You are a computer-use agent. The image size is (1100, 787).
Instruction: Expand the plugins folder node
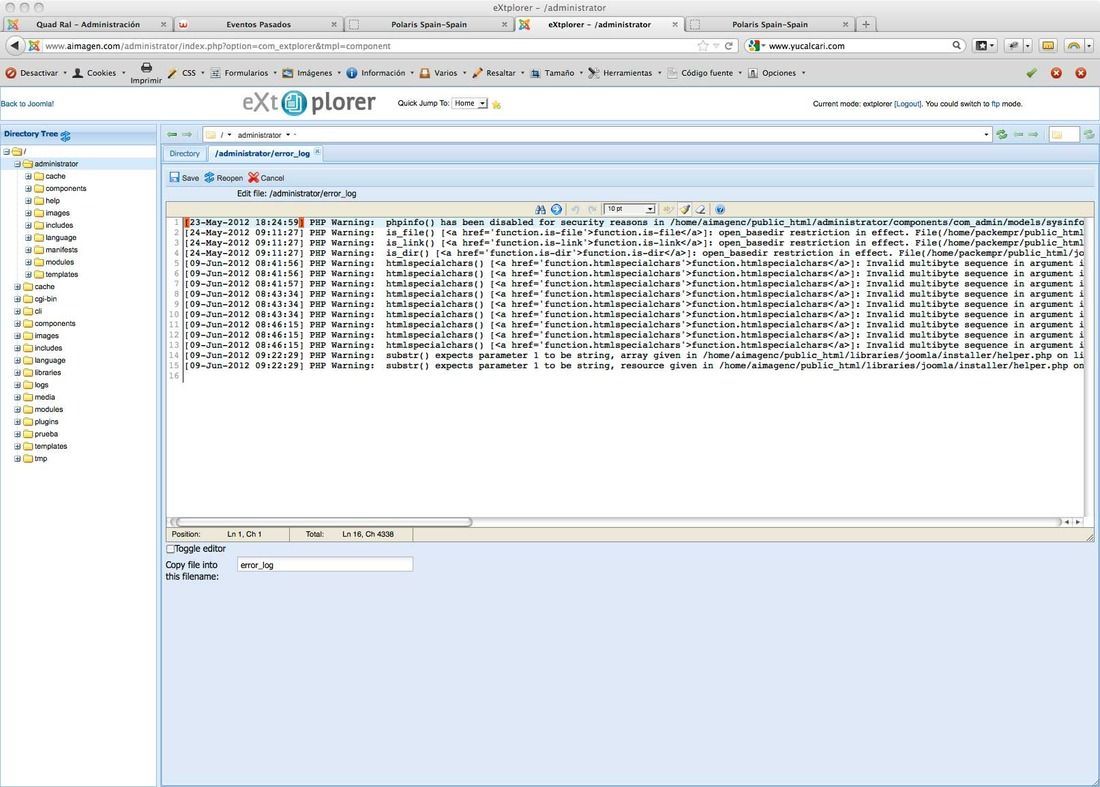pos(18,422)
